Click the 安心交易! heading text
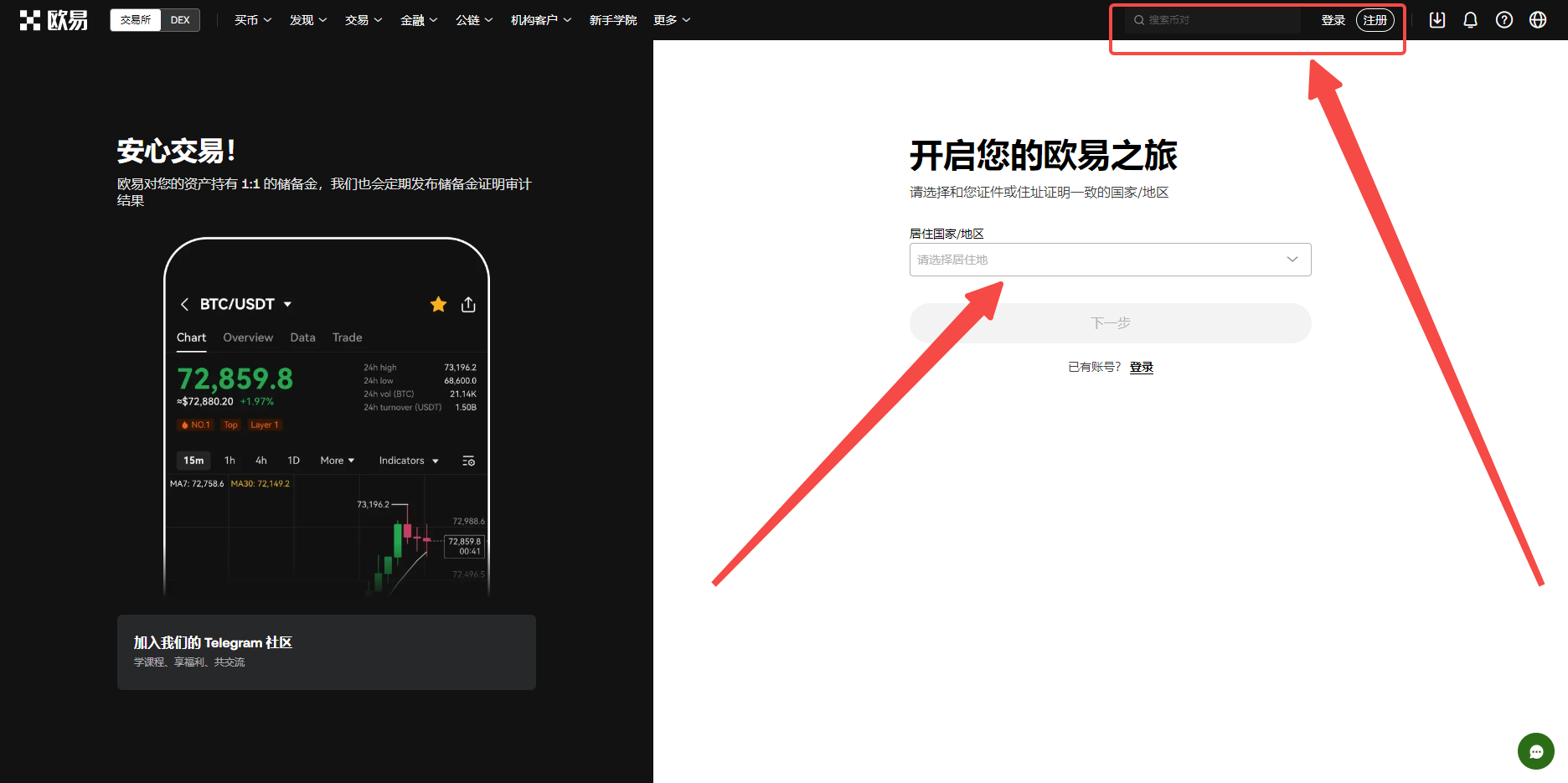The image size is (1568, 783). pos(176,151)
